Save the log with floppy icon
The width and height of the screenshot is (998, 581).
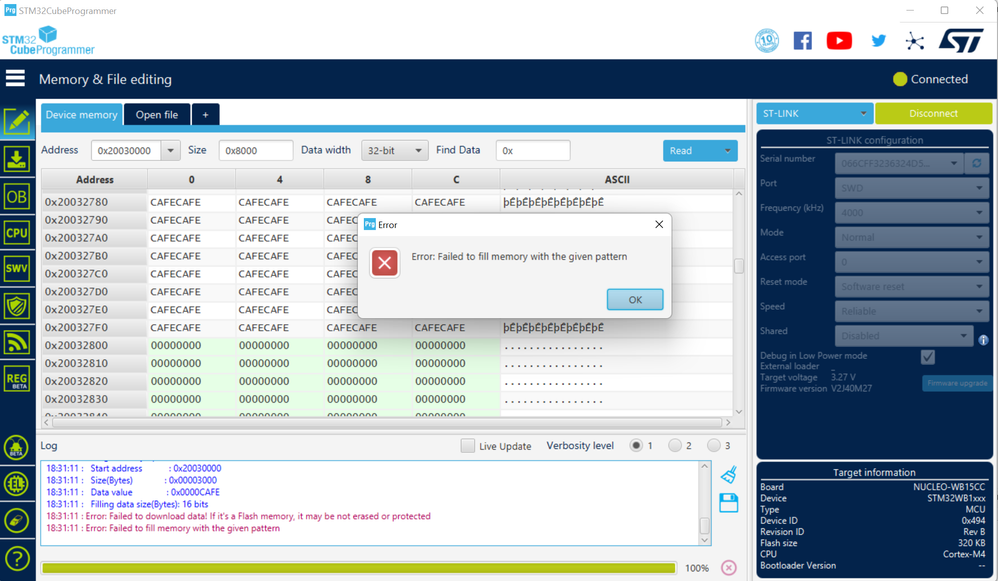[729, 503]
